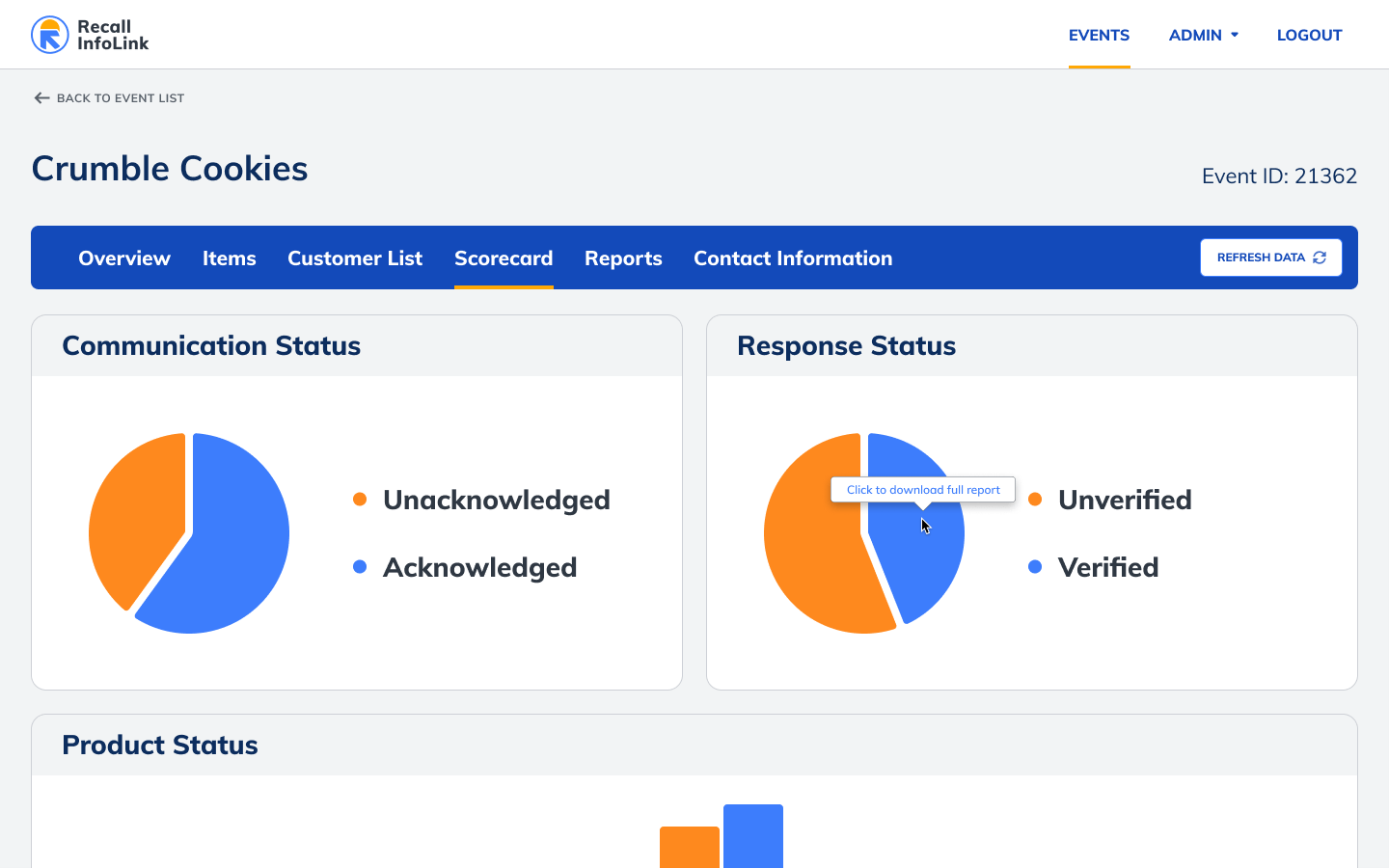The height and width of the screenshot is (868, 1389).
Task: Switch to the Overview tab
Action: (124, 258)
